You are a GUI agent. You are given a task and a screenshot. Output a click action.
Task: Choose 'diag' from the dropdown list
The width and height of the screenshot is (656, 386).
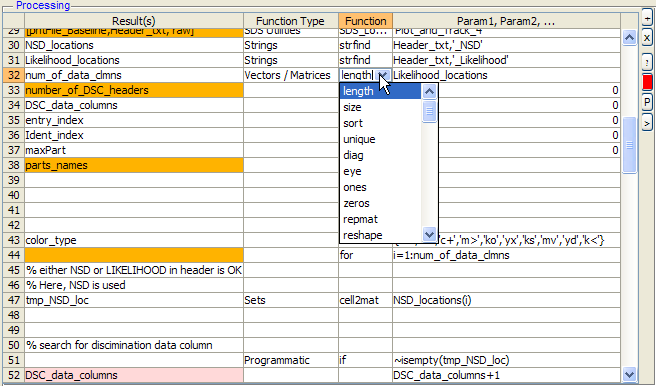click(380, 155)
